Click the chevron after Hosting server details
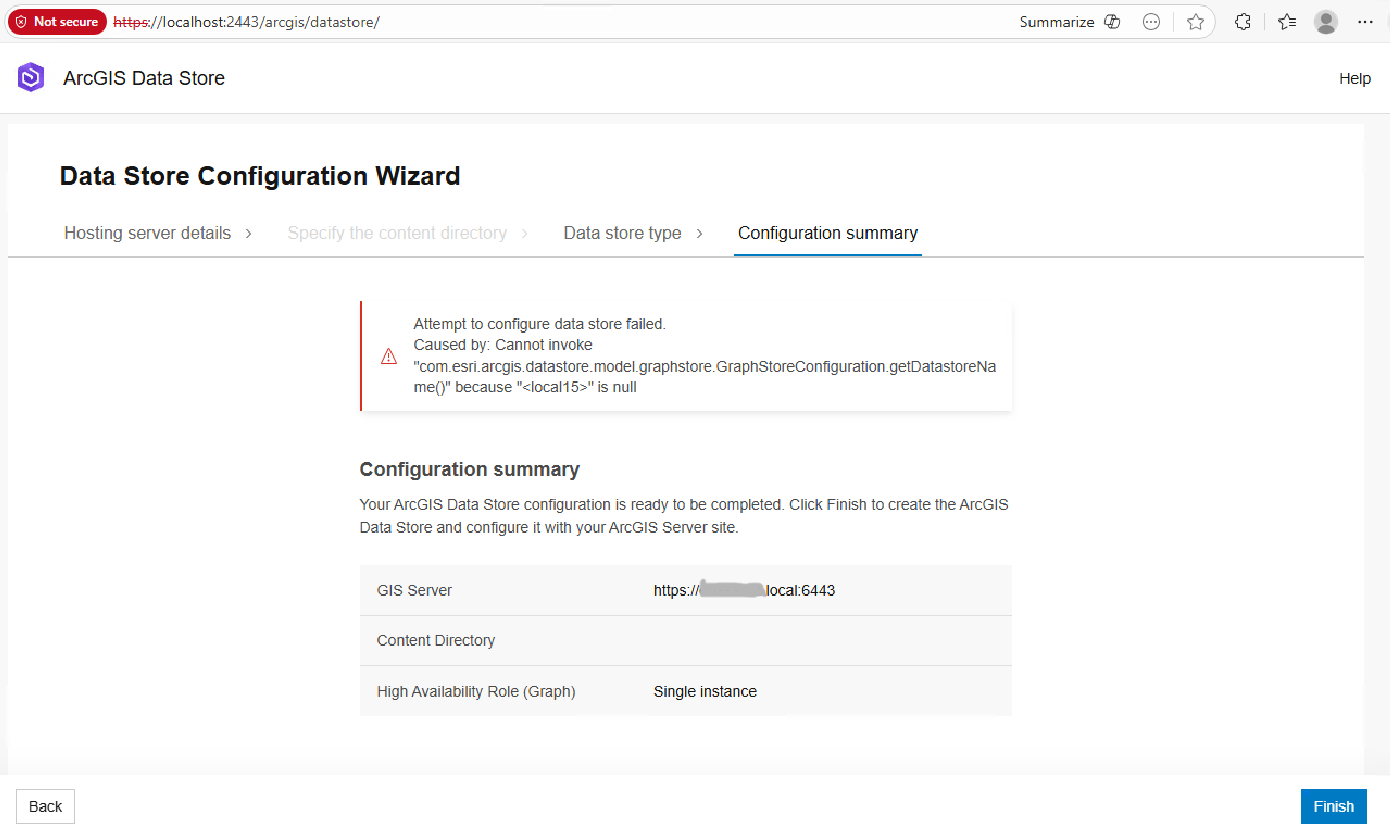 [x=248, y=233]
